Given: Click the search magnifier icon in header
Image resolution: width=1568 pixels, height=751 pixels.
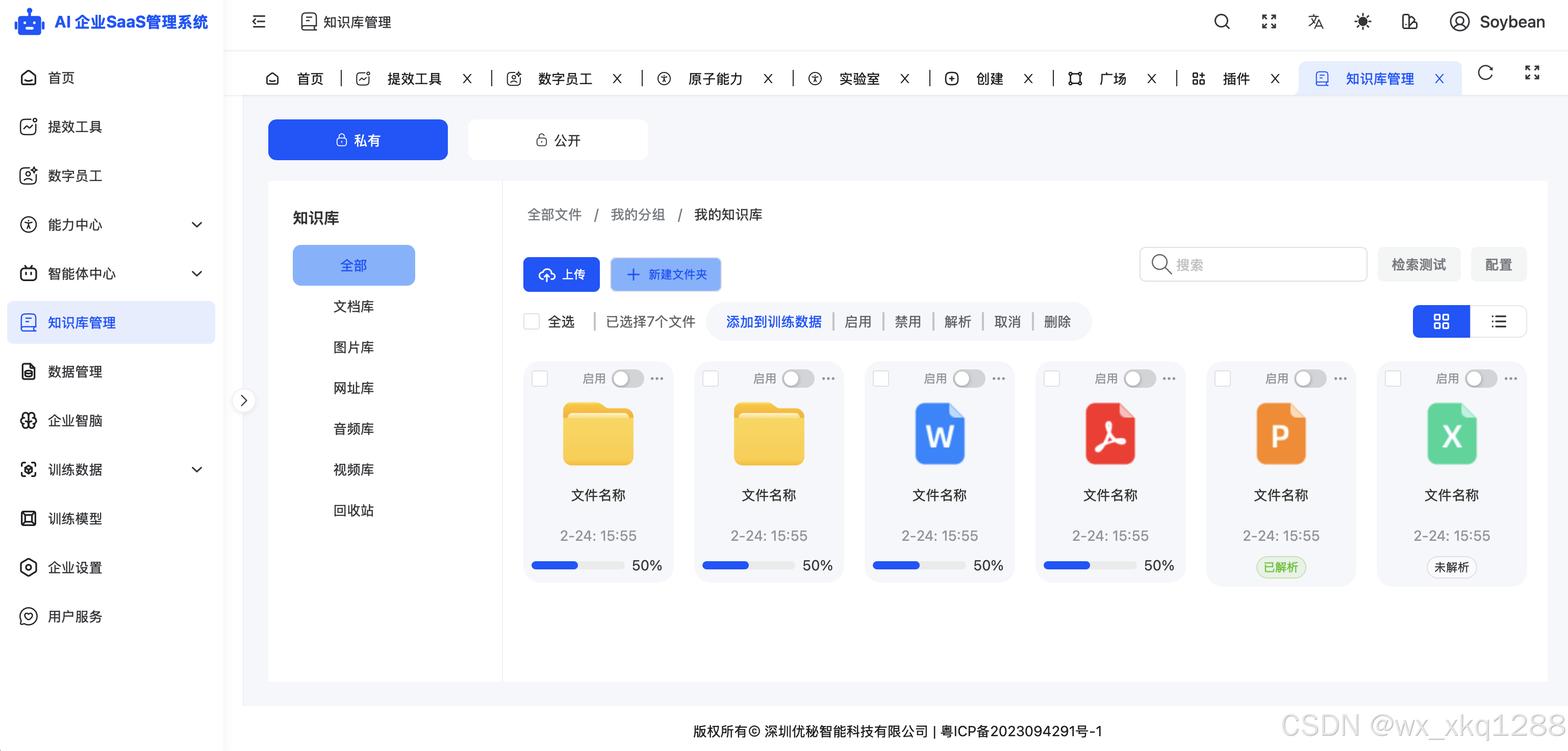Looking at the screenshot, I should 1222,22.
